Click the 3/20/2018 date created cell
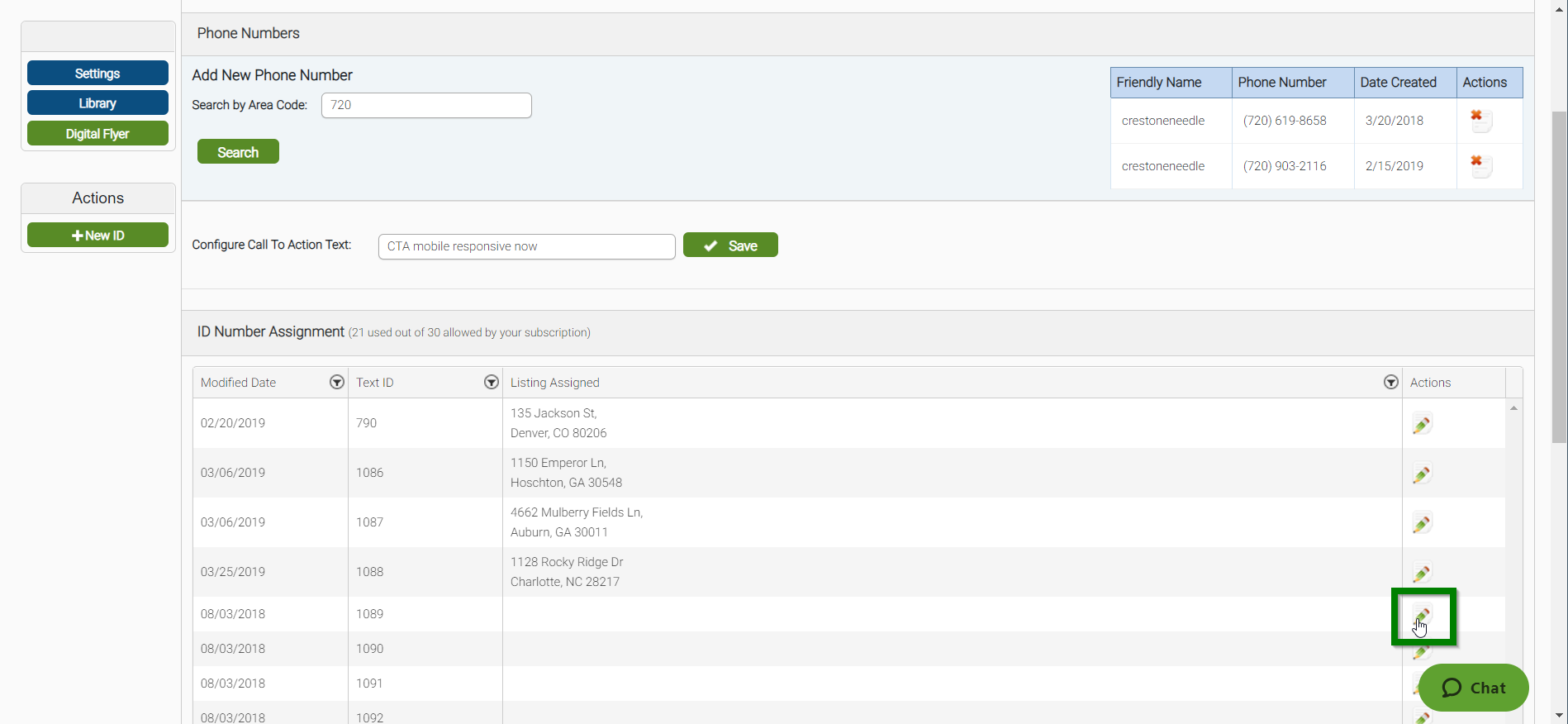The image size is (1568, 724). [x=1405, y=121]
